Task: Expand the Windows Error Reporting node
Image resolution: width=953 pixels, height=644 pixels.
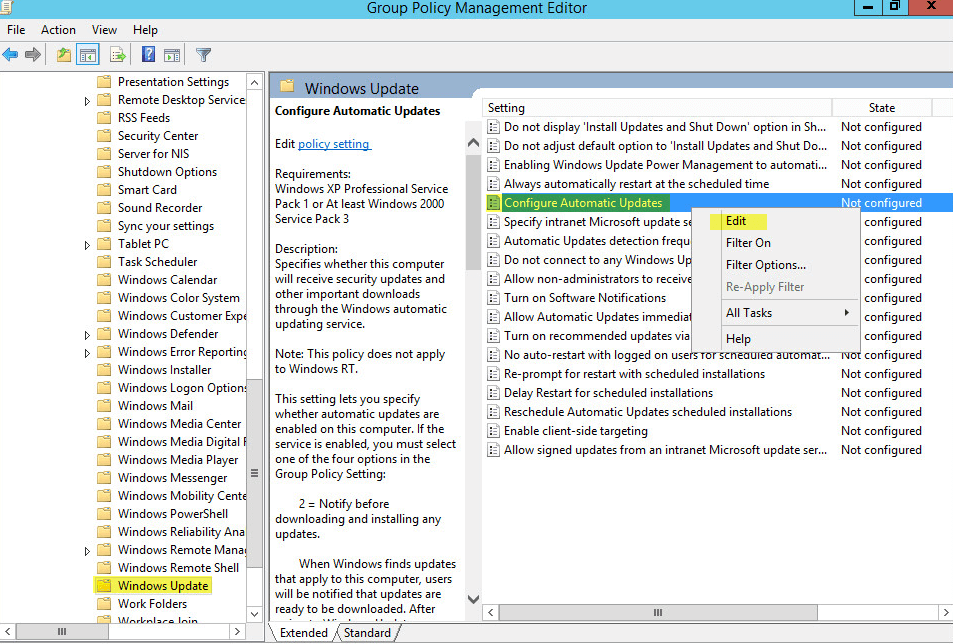Action: coord(87,353)
